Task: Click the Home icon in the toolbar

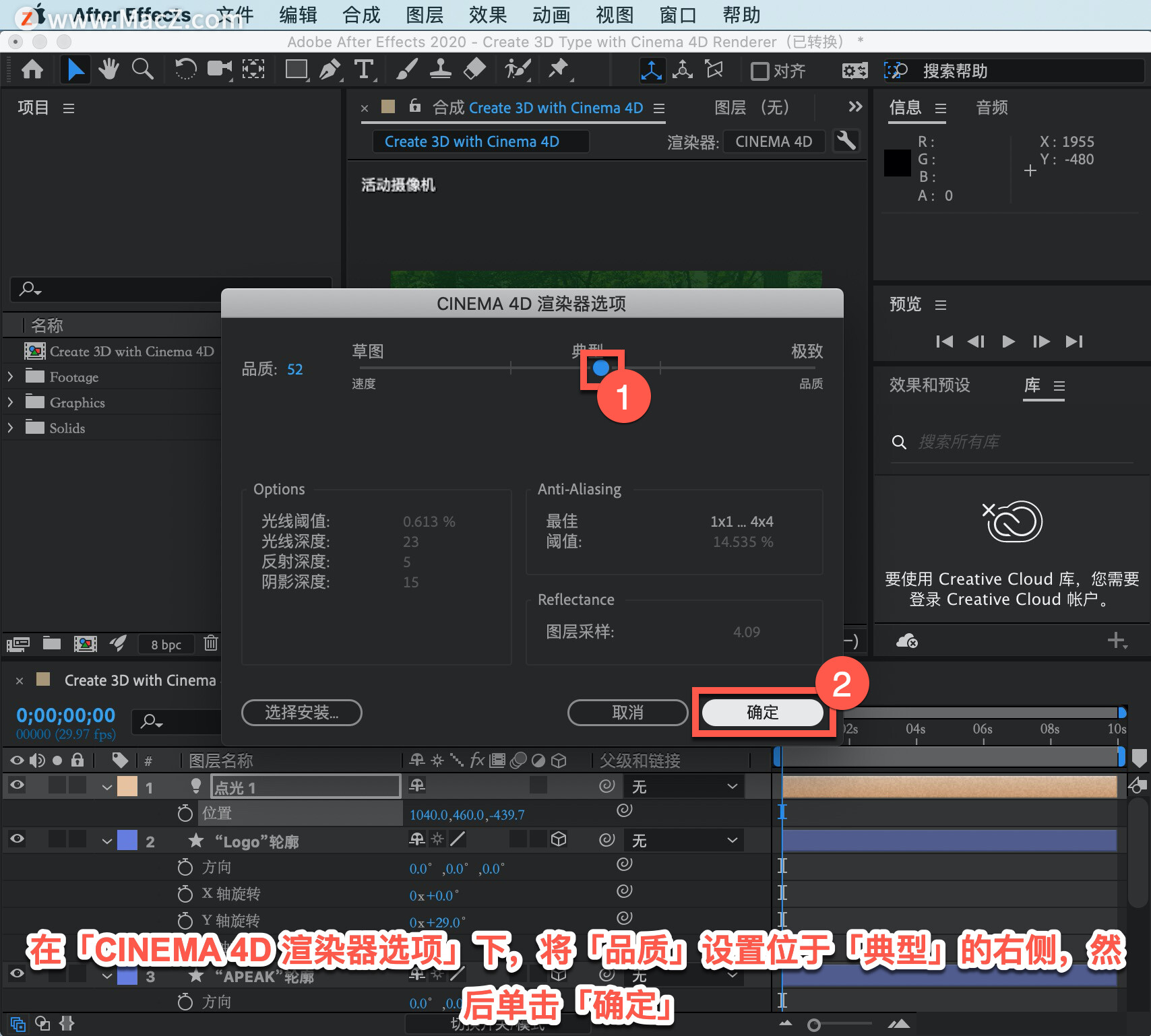Action: tap(32, 69)
